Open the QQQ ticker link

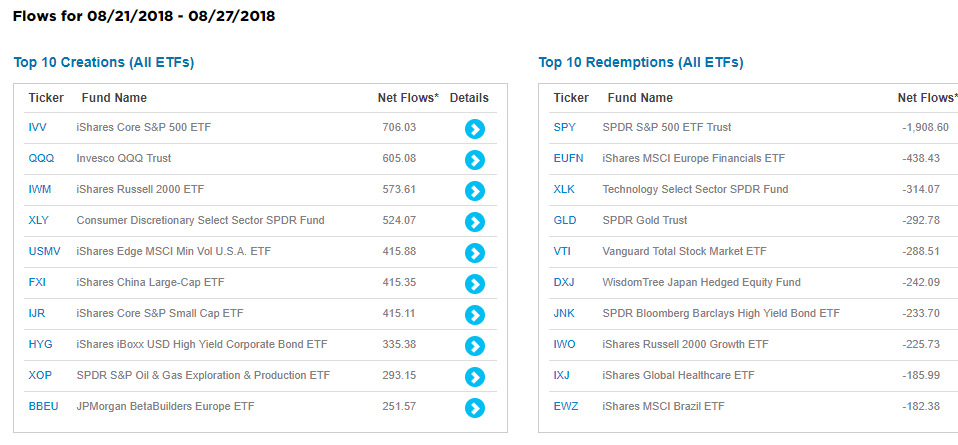pos(41,158)
